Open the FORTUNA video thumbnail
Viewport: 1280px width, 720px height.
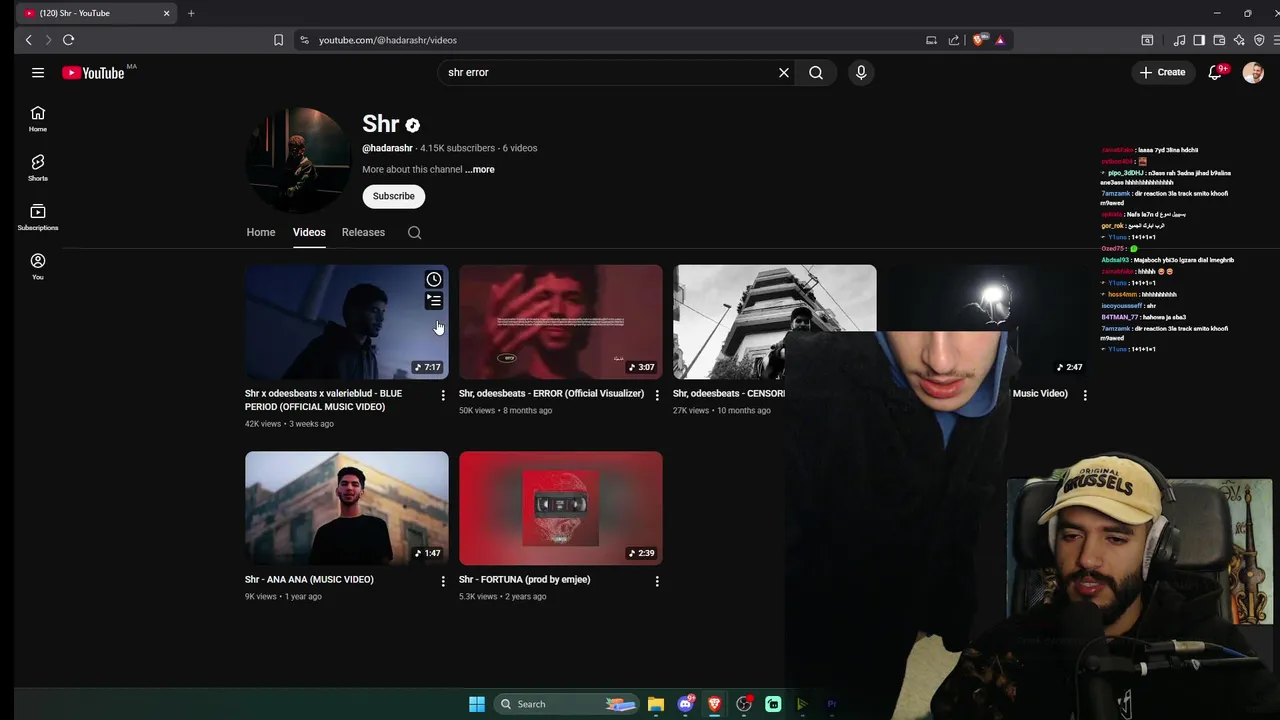pos(561,508)
